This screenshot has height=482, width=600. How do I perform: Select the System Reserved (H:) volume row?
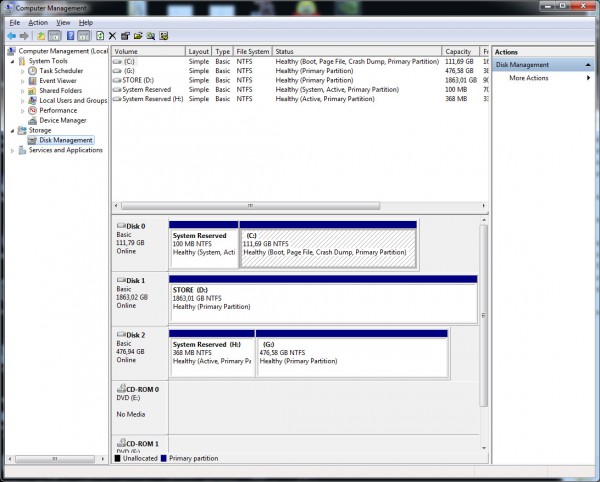point(300,99)
